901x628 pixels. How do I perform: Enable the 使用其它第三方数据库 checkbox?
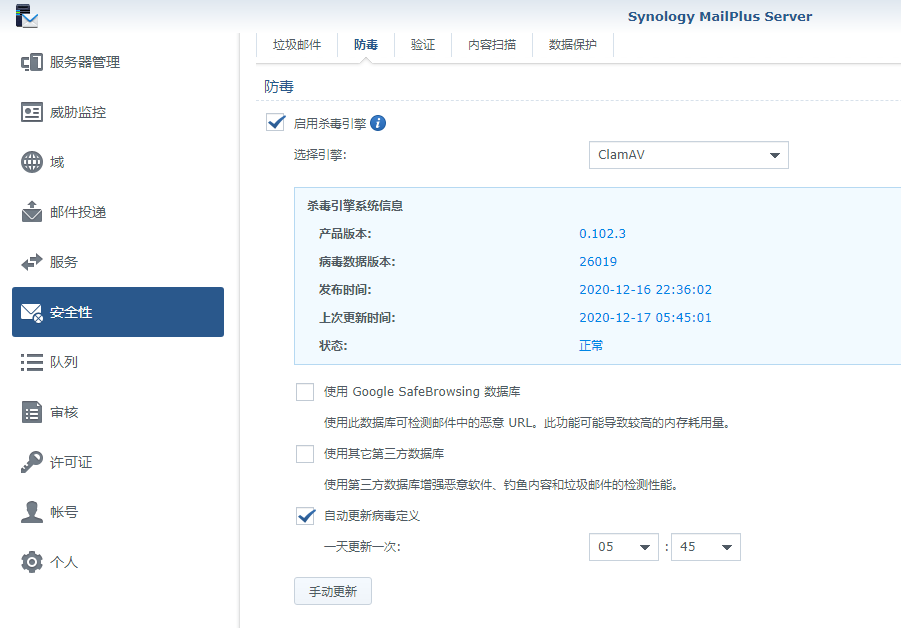[305, 454]
